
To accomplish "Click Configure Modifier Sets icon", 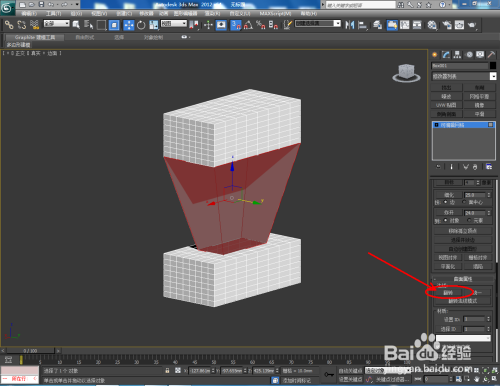I will (x=489, y=167).
